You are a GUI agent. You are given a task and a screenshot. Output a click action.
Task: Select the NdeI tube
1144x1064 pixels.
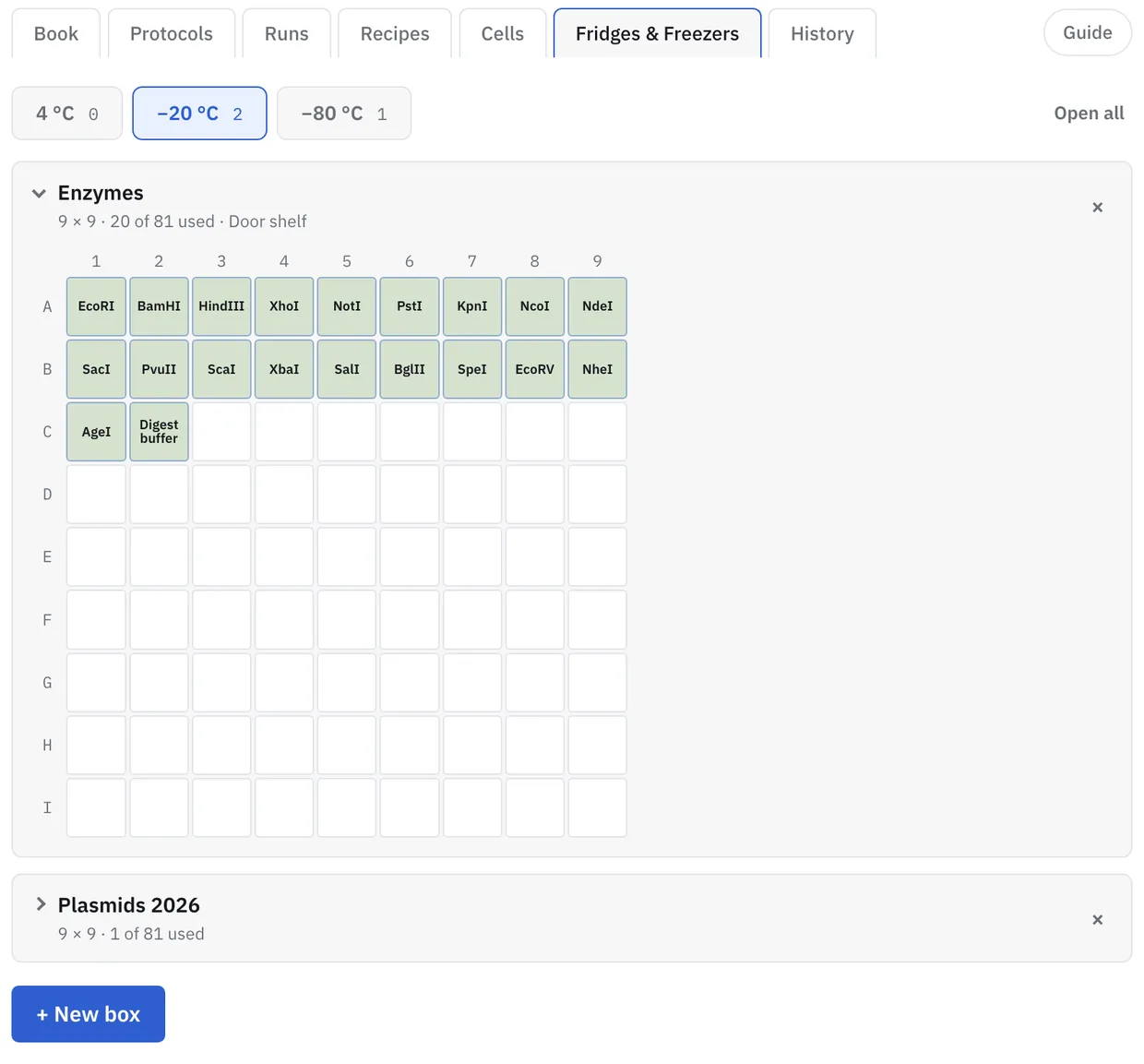click(x=598, y=306)
